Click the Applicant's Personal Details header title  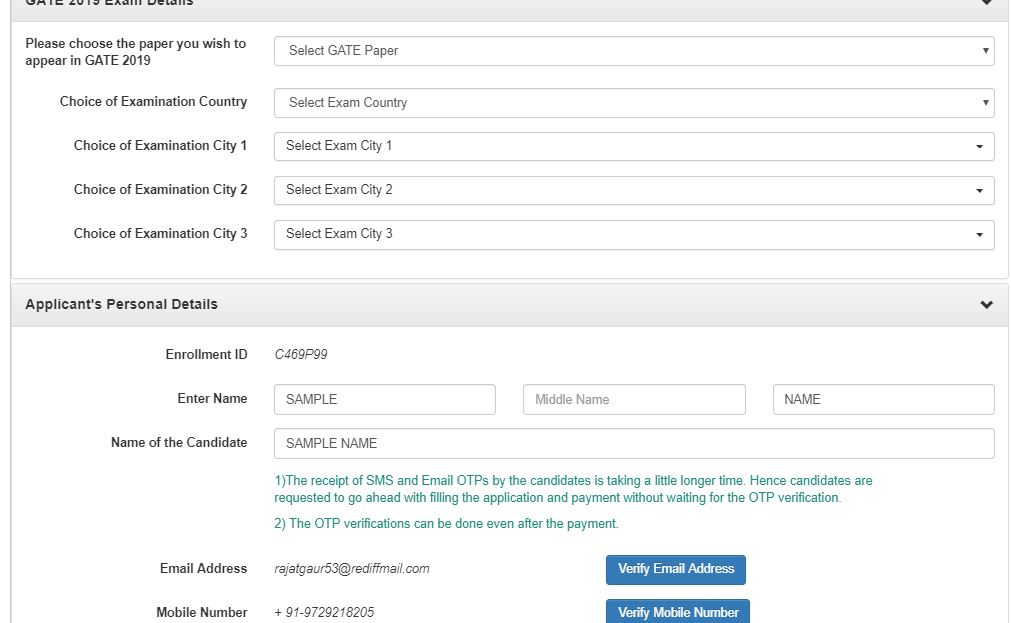click(121, 304)
